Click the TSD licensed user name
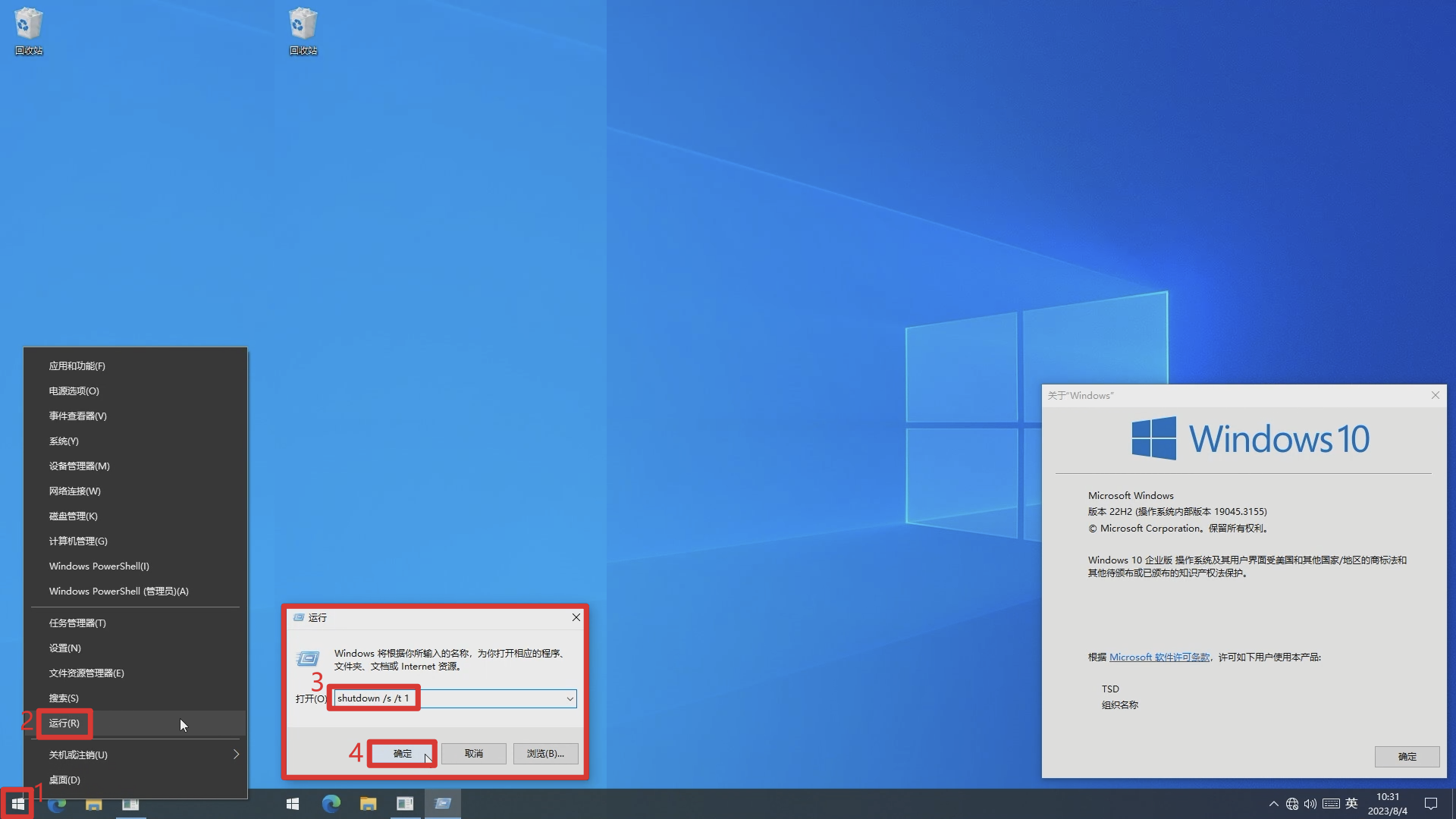 tap(1110, 689)
